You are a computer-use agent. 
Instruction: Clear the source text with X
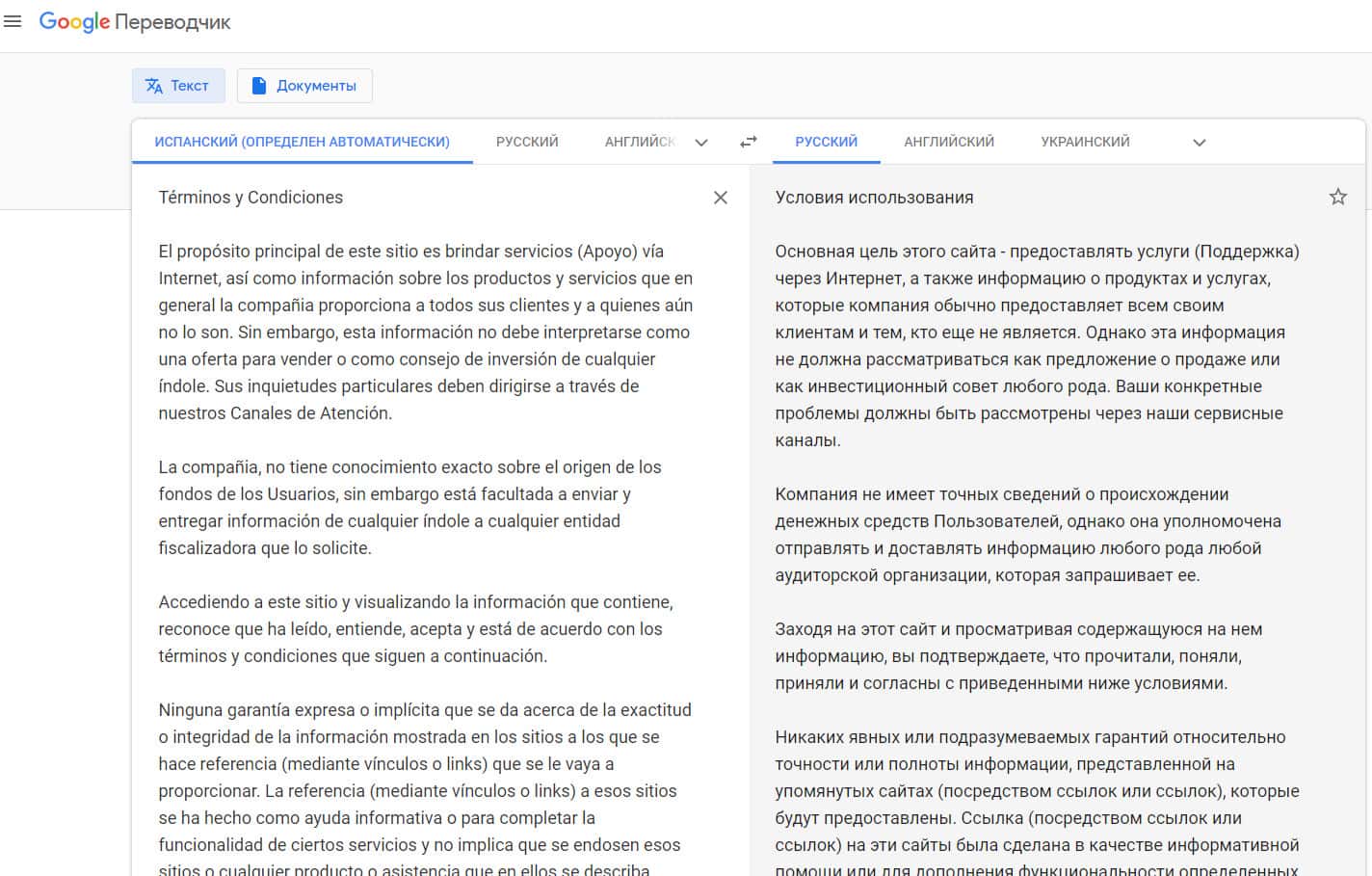coord(720,198)
